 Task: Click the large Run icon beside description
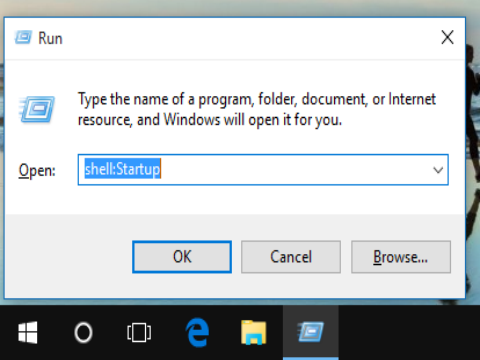point(37,109)
